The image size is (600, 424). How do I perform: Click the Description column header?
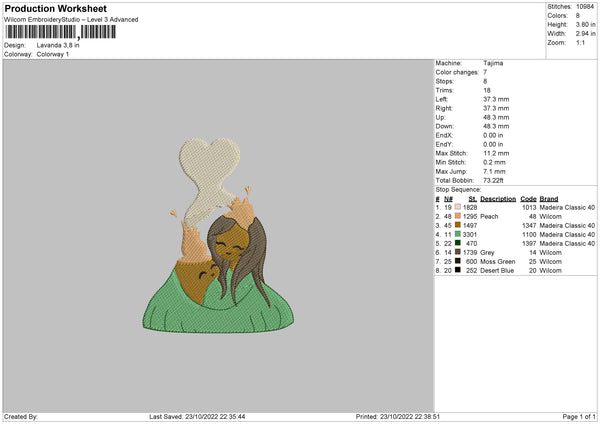click(x=500, y=198)
